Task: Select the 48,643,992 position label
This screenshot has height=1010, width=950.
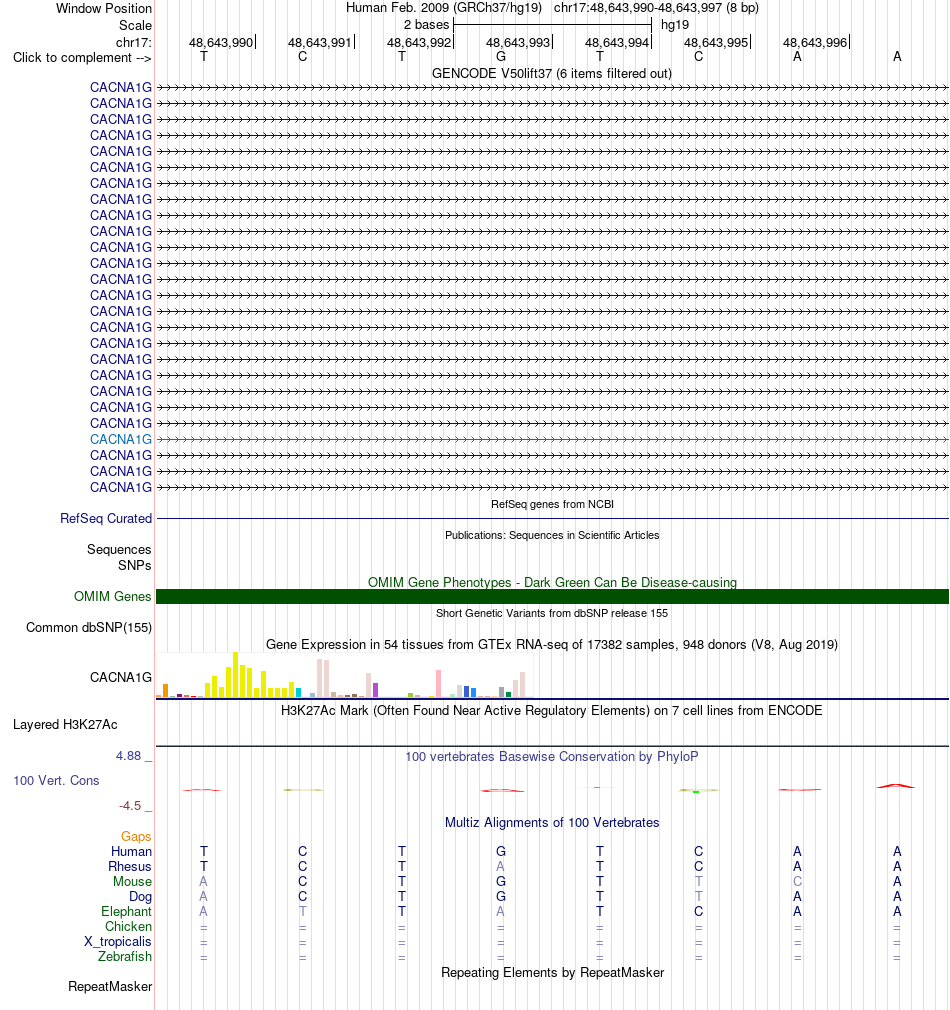Action: (419, 43)
